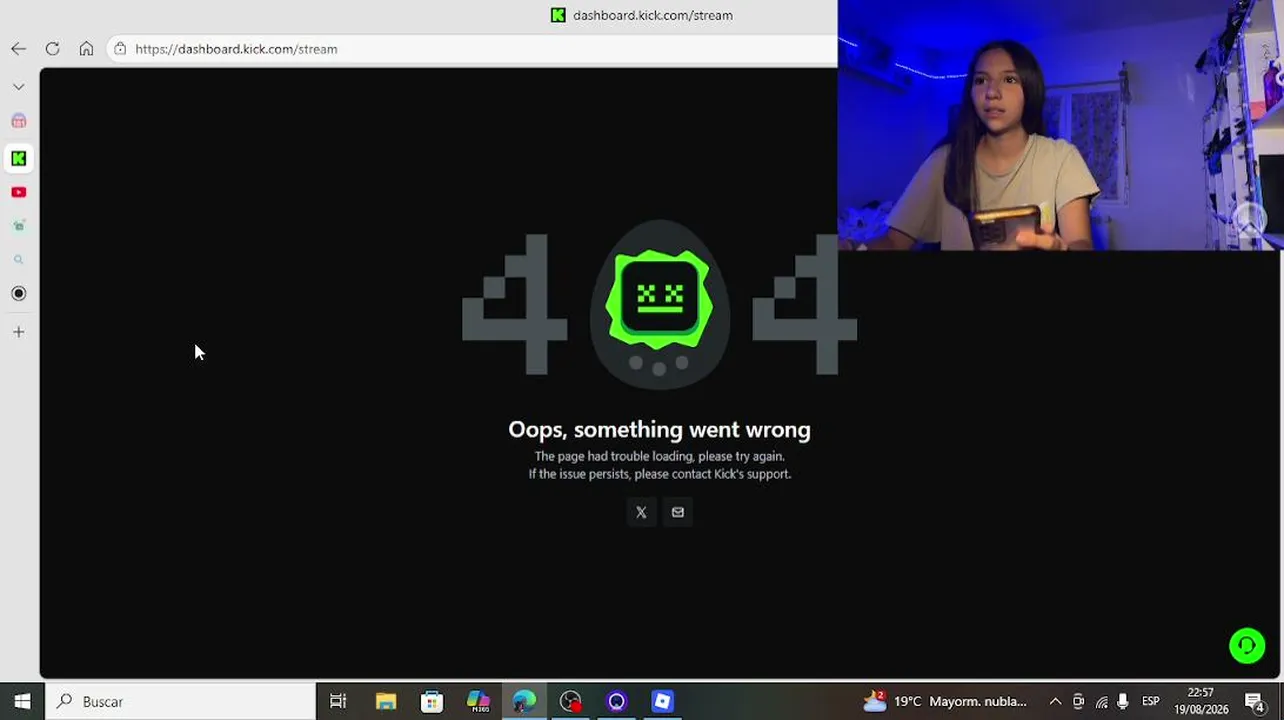
Task: Click "If the issue persists, please contact Kick's support."
Action: pyautogui.click(x=659, y=474)
